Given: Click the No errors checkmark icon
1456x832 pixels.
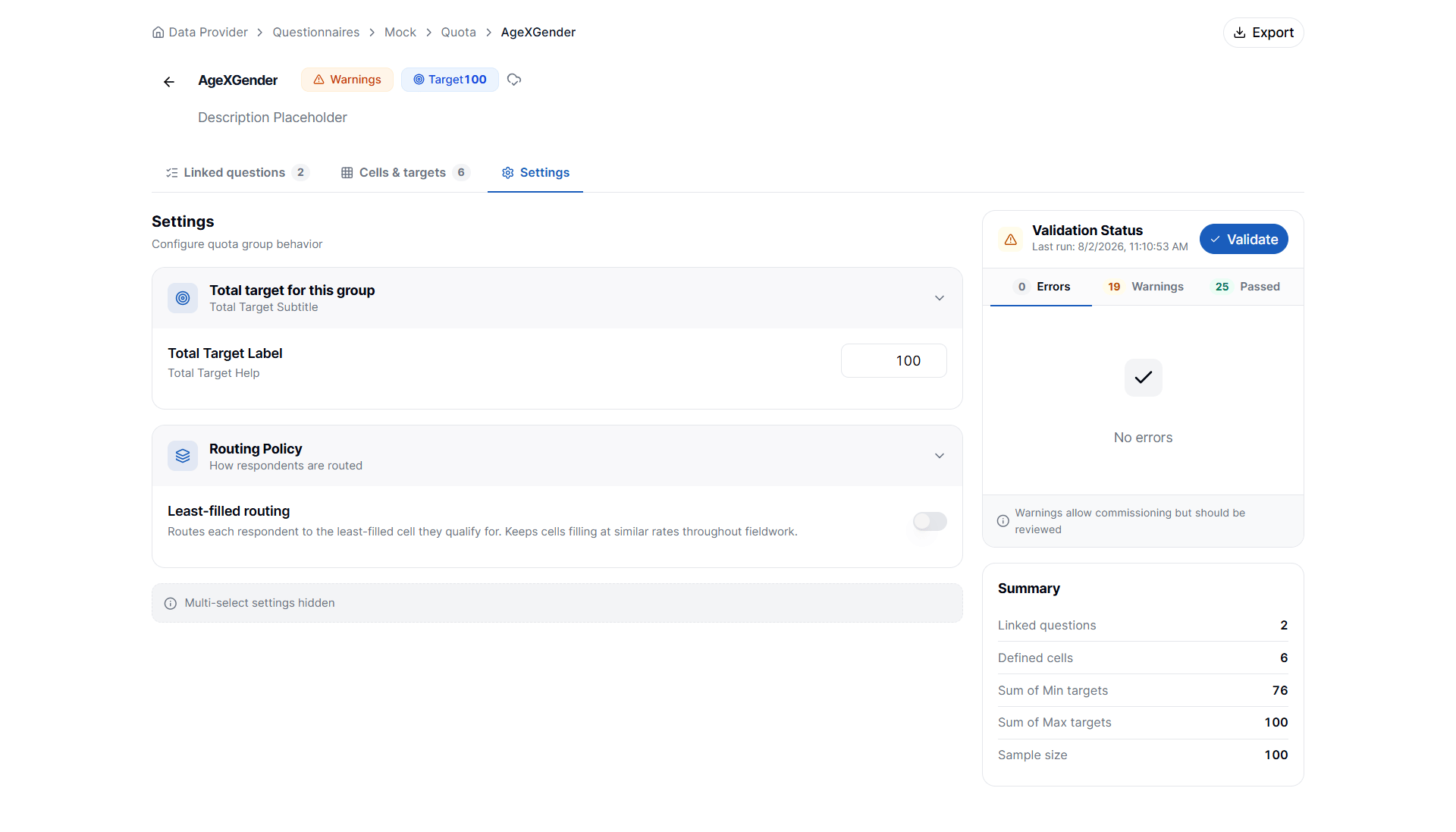Looking at the screenshot, I should tap(1144, 377).
